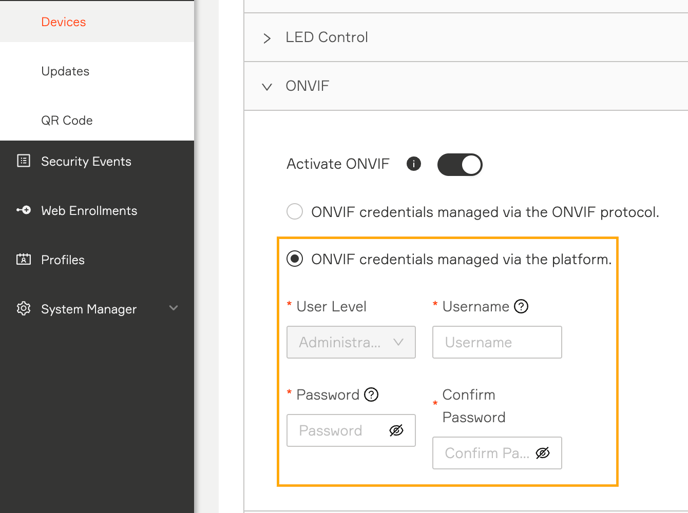
Task: Click the Security Events list icon
Action: click(23, 161)
